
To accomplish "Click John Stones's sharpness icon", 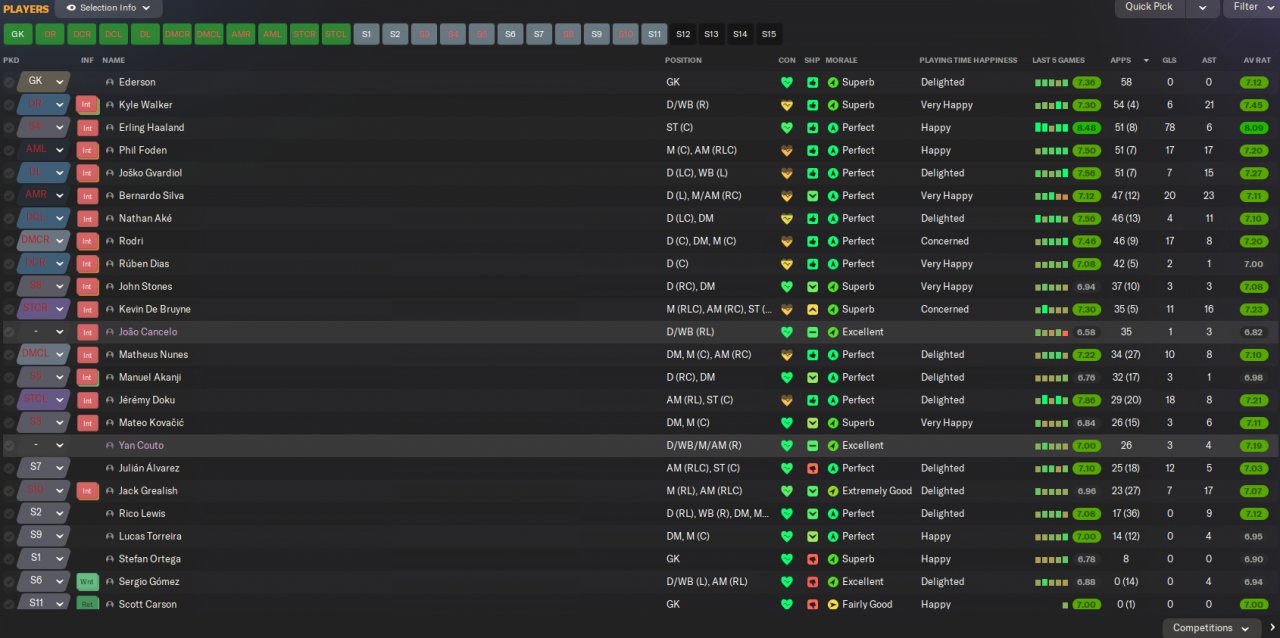I will [x=813, y=287].
